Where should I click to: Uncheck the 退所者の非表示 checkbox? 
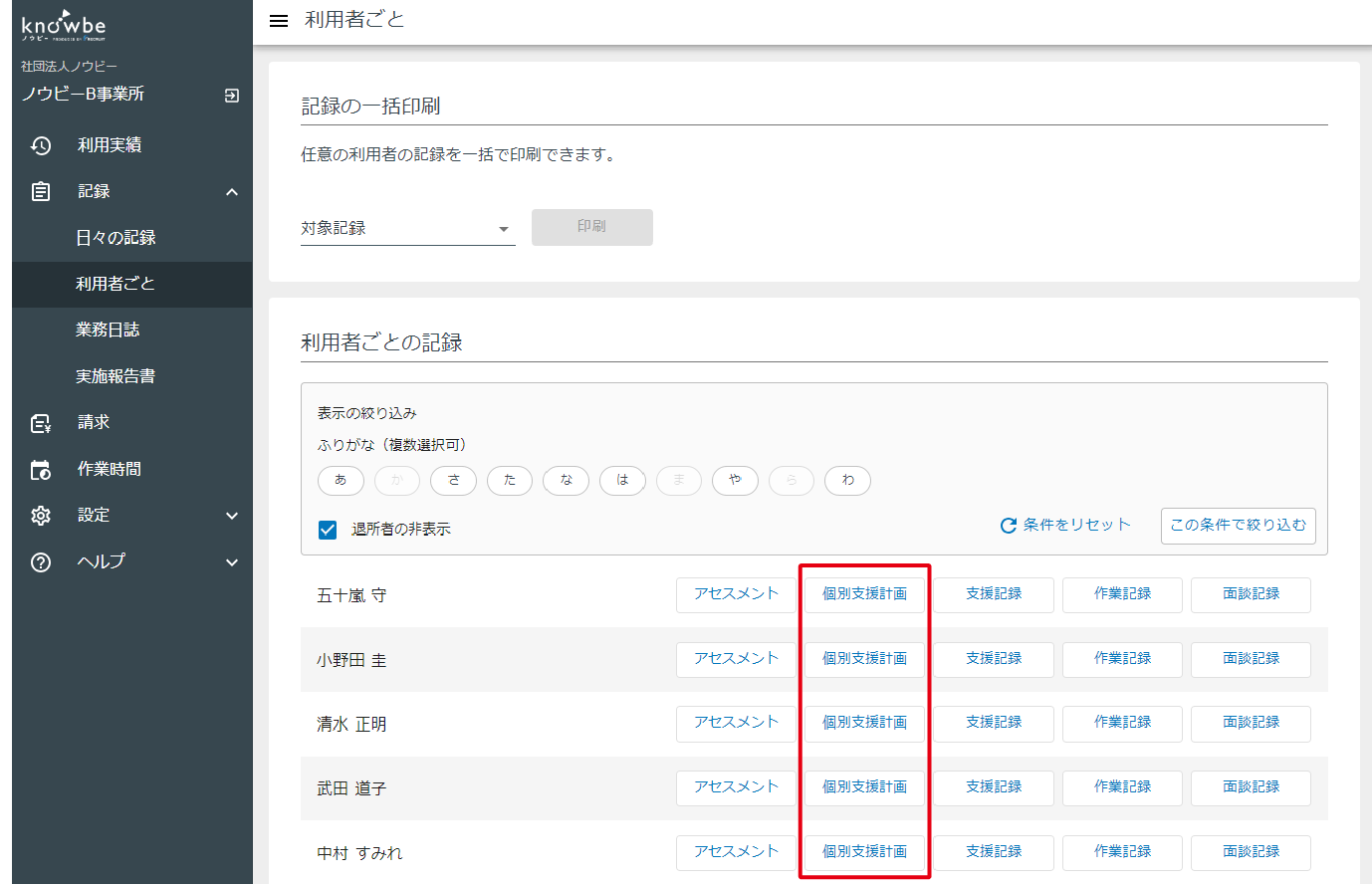(x=328, y=531)
